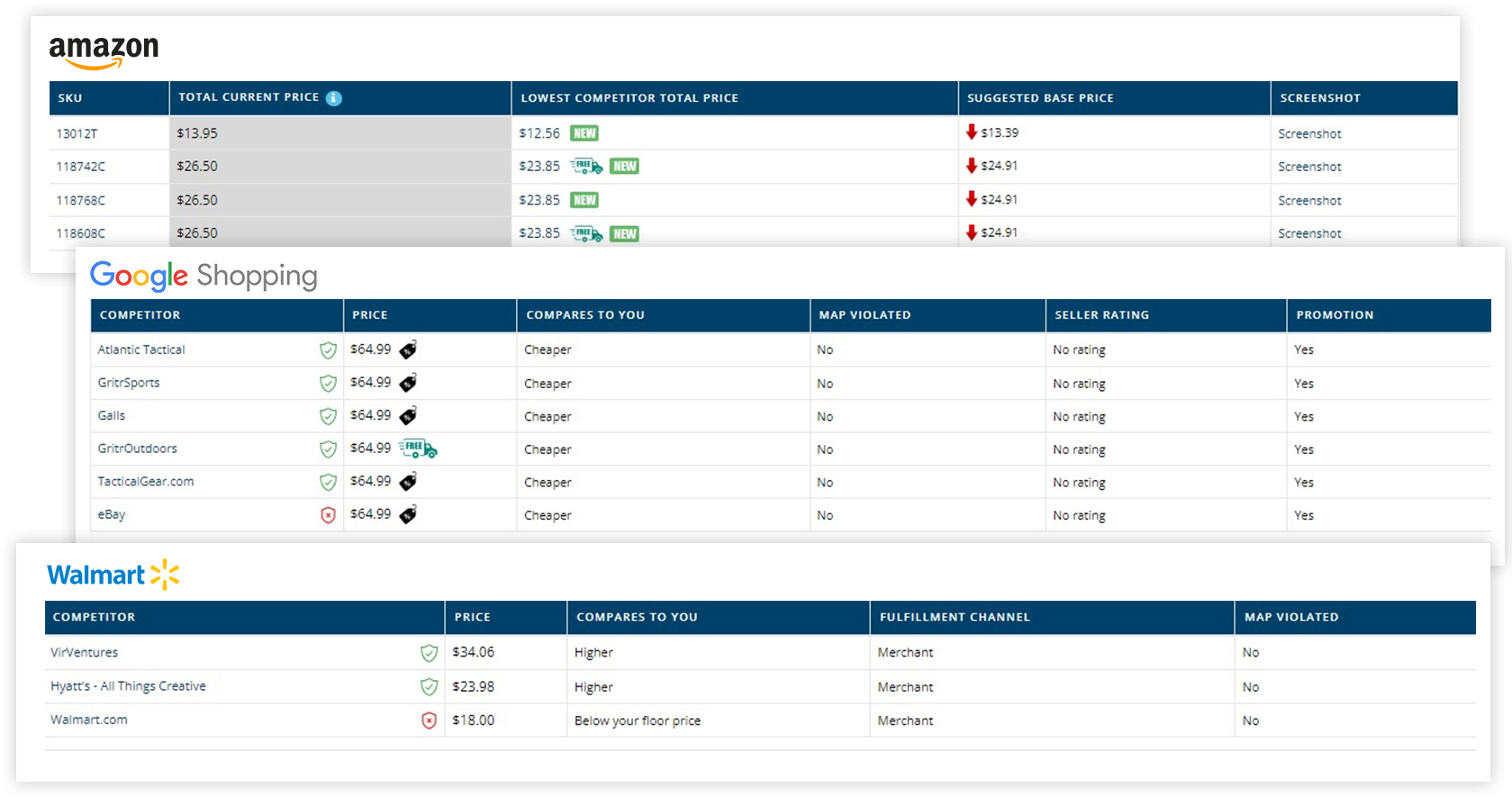Open the TacticalGear.com competitor link
1512x798 pixels.
[x=146, y=482]
